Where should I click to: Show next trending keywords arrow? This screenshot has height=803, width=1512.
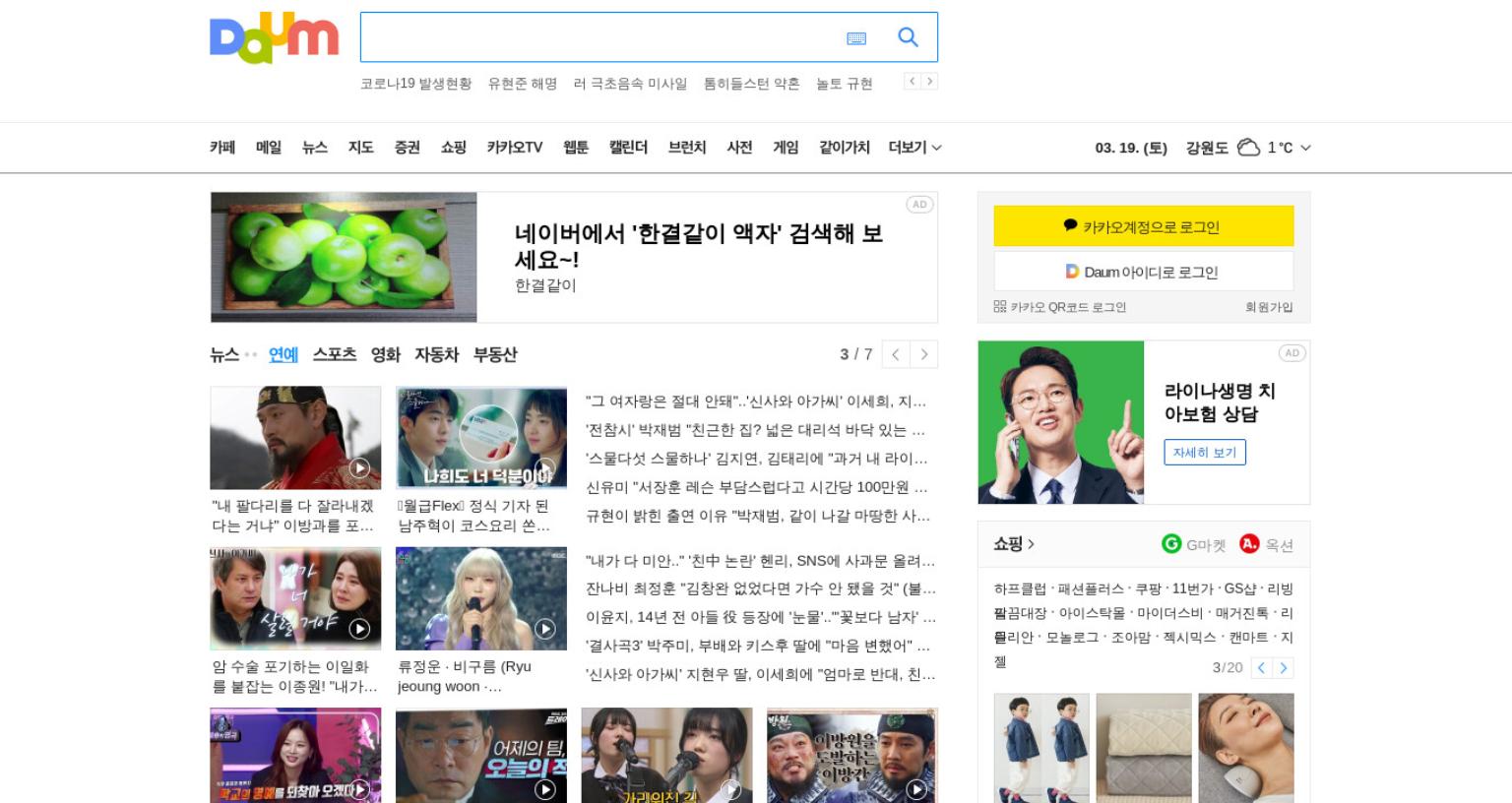[x=929, y=82]
